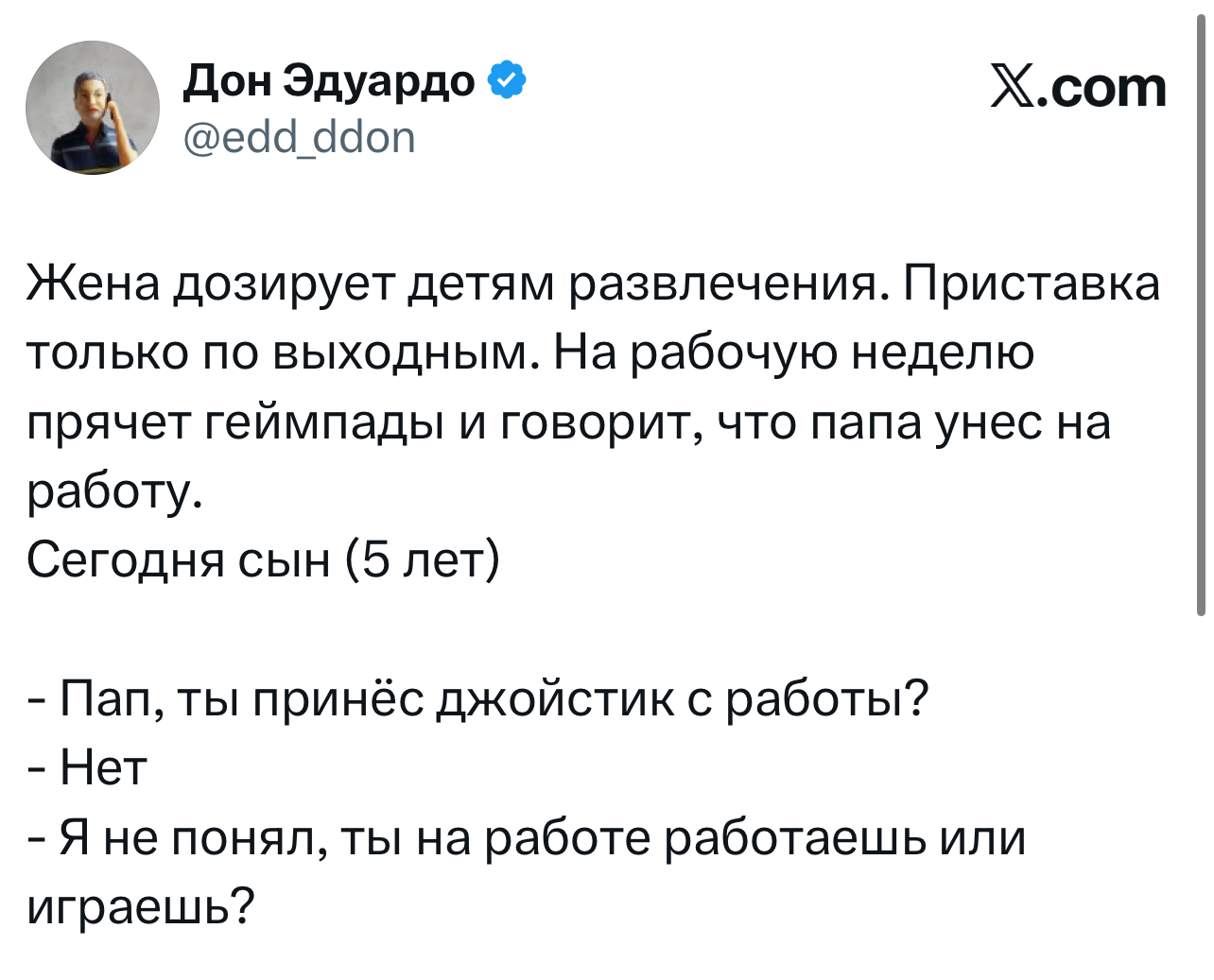Screen dimensions: 1214x980
Task: Click the reply line "- Нет"
Action: [87, 768]
